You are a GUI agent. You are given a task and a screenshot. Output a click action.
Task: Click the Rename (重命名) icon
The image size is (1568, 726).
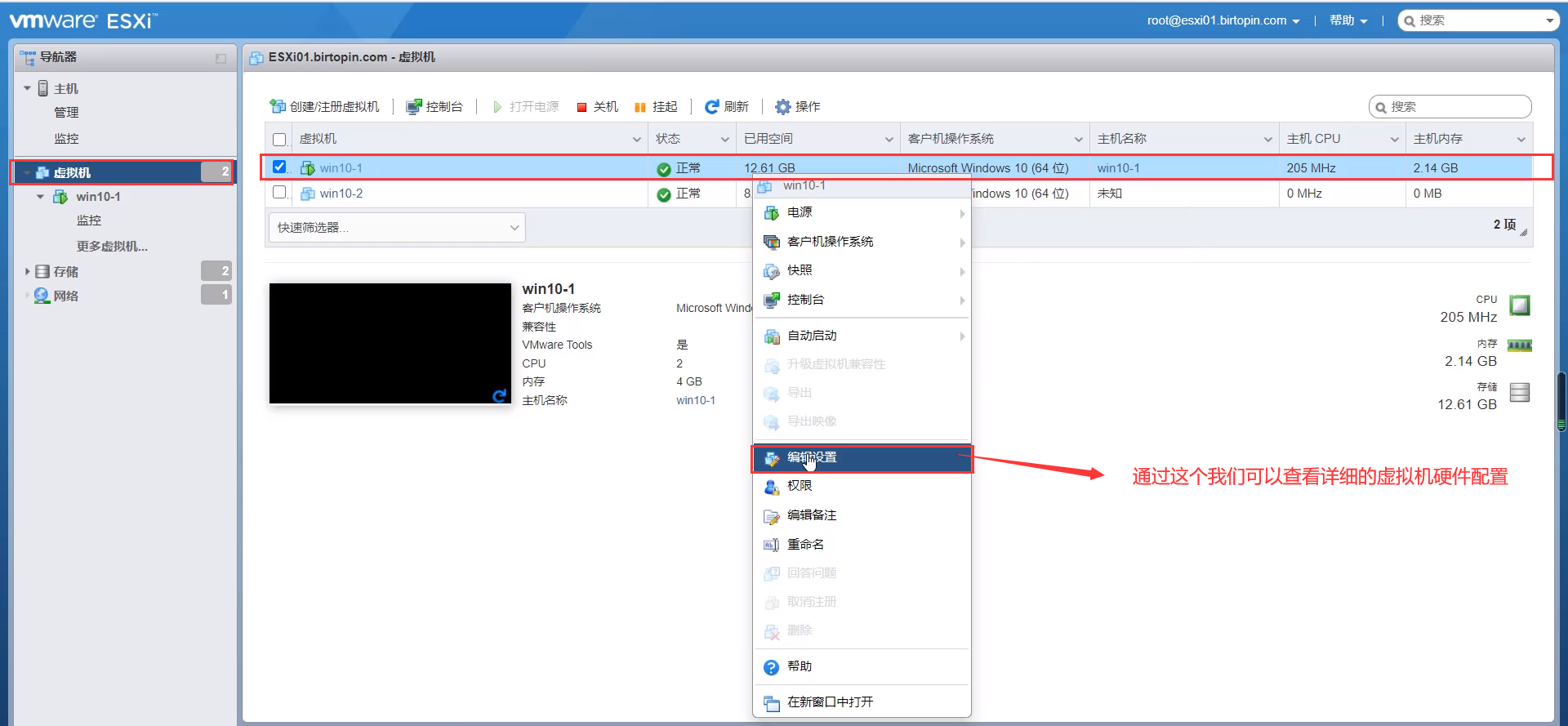(772, 545)
